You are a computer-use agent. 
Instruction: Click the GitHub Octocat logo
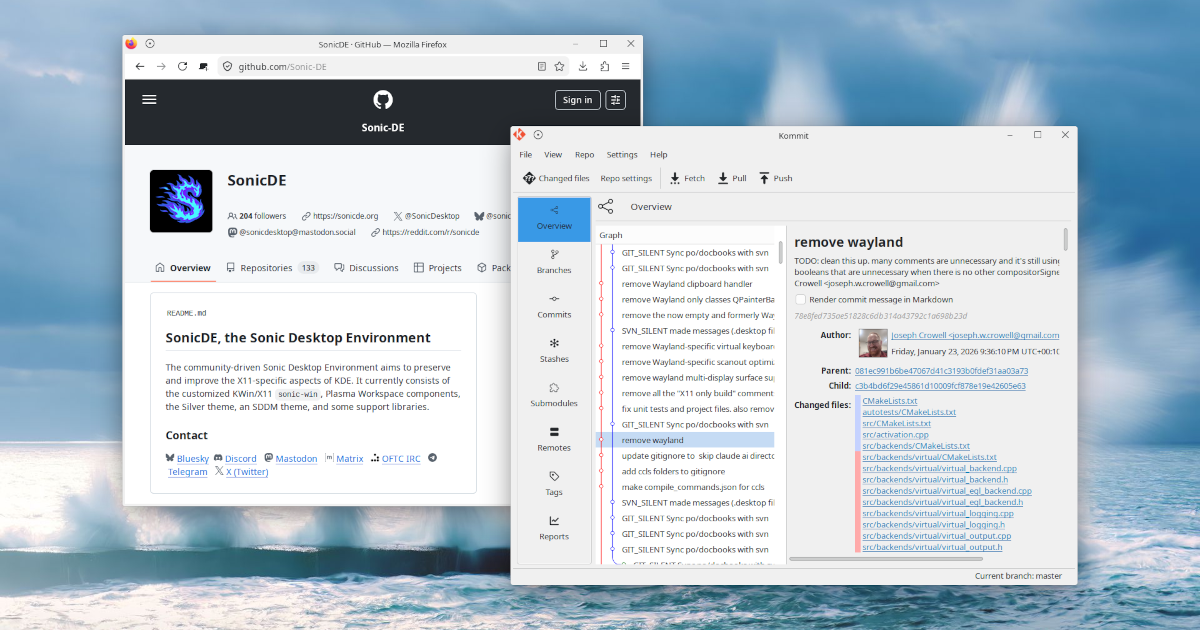coord(383,99)
